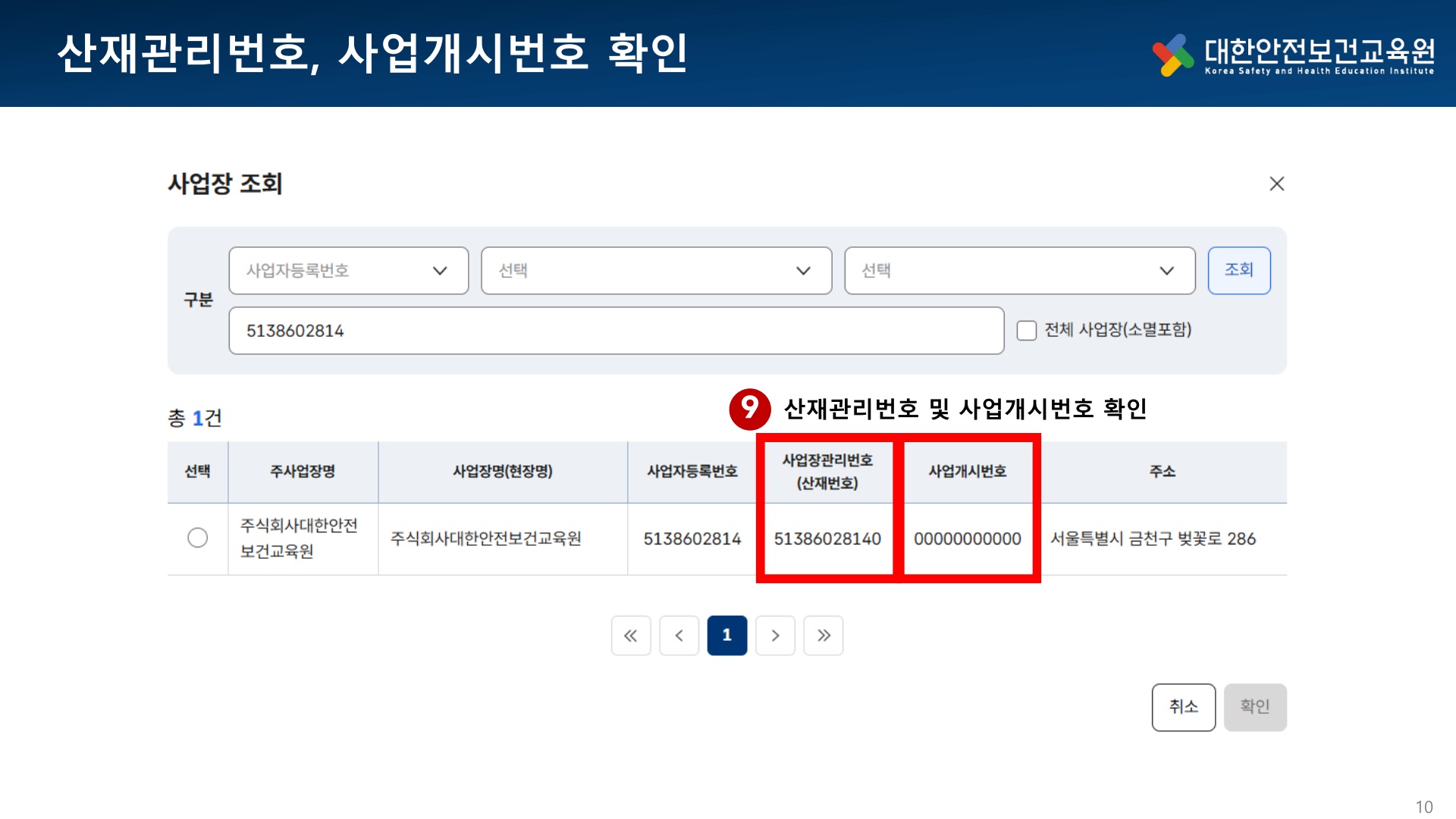This screenshot has height=819, width=1456.
Task: Click the 사업장관리번호(산재번호) column header
Action: (827, 471)
